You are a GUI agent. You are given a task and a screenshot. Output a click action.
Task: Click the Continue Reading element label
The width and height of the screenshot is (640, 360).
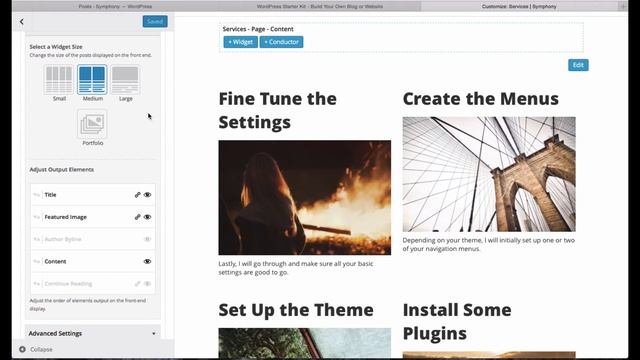(x=68, y=284)
